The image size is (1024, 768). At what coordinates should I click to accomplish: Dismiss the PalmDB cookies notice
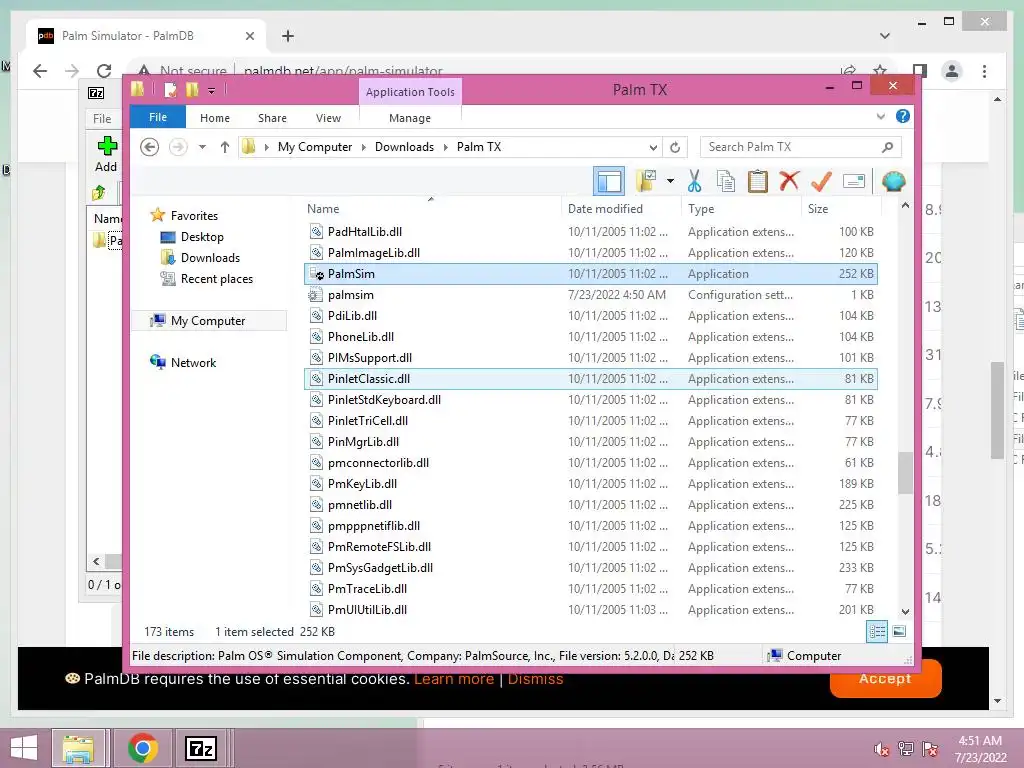click(535, 679)
